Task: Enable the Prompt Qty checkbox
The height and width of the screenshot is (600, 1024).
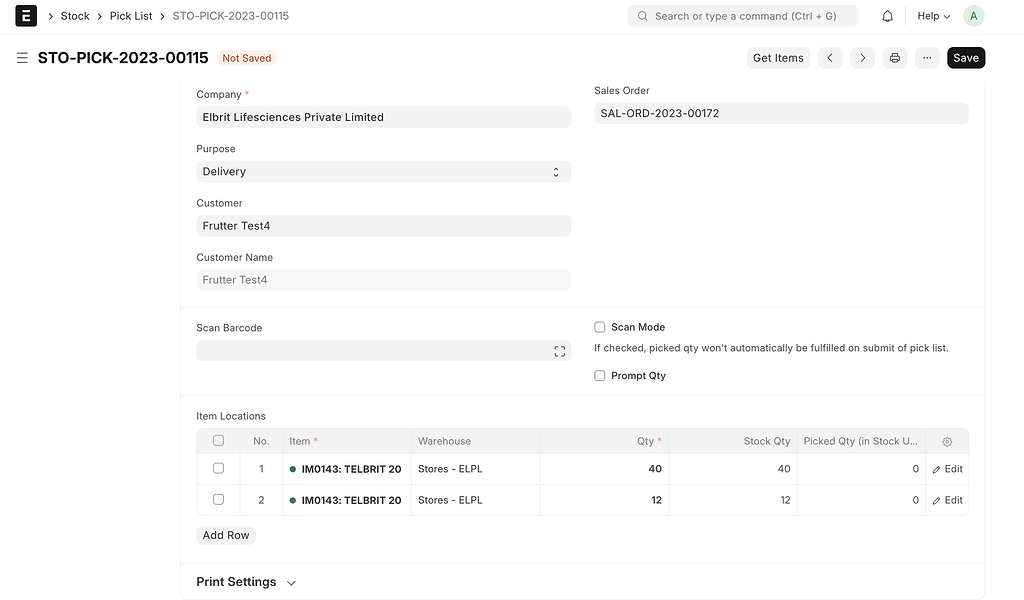Action: (x=599, y=375)
